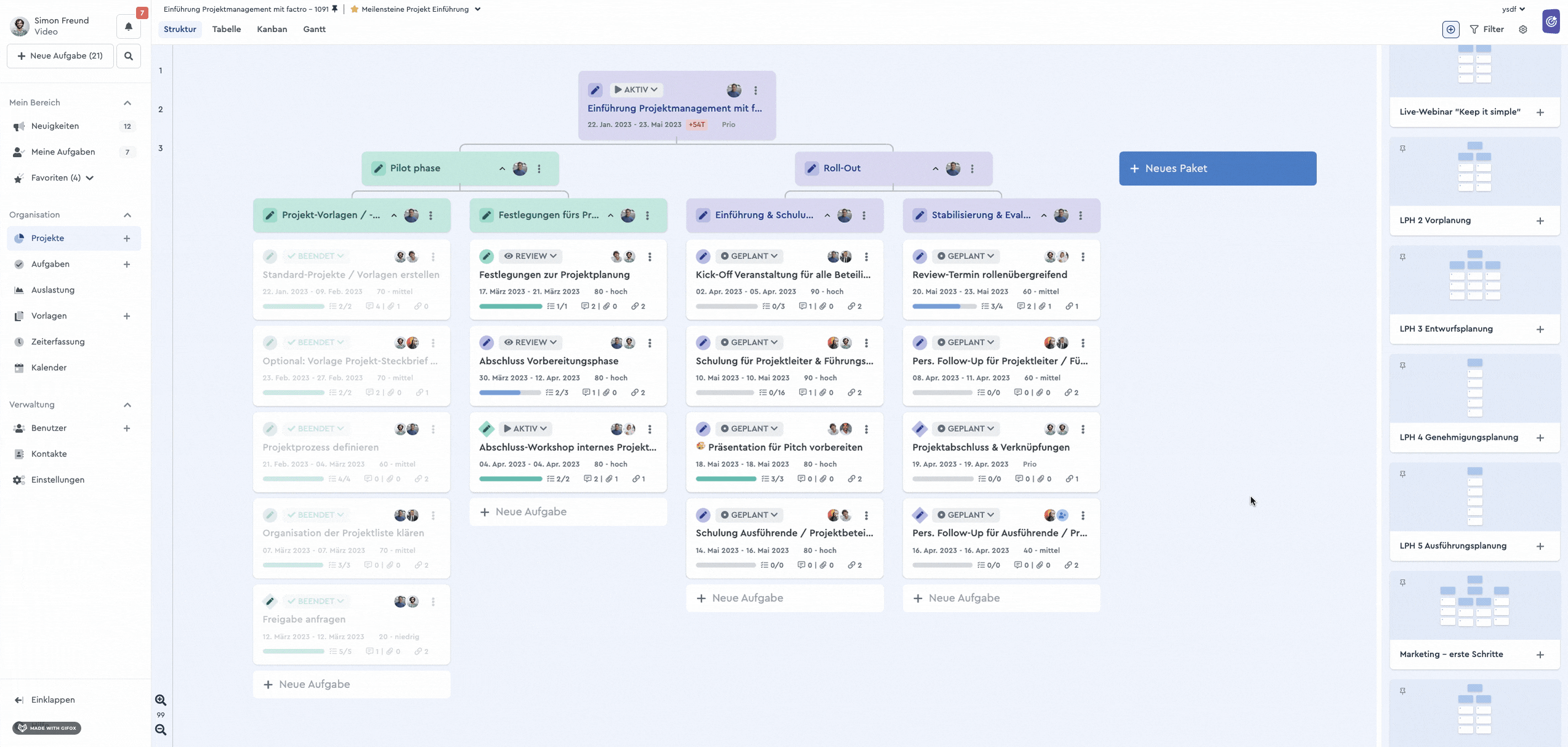Open the view settings gear icon

tap(1523, 30)
